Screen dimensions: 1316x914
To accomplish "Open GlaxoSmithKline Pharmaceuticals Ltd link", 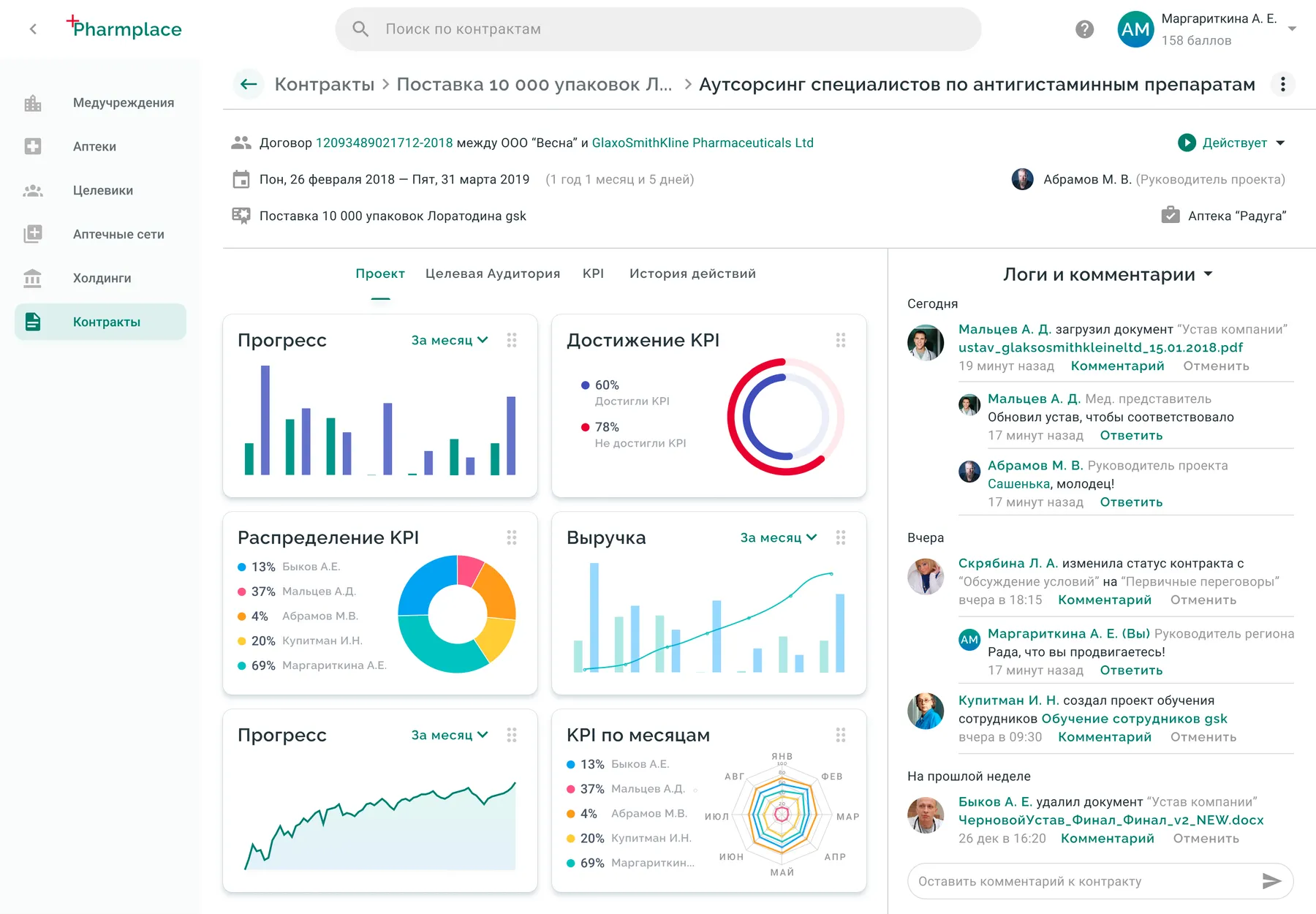I will 703,143.
